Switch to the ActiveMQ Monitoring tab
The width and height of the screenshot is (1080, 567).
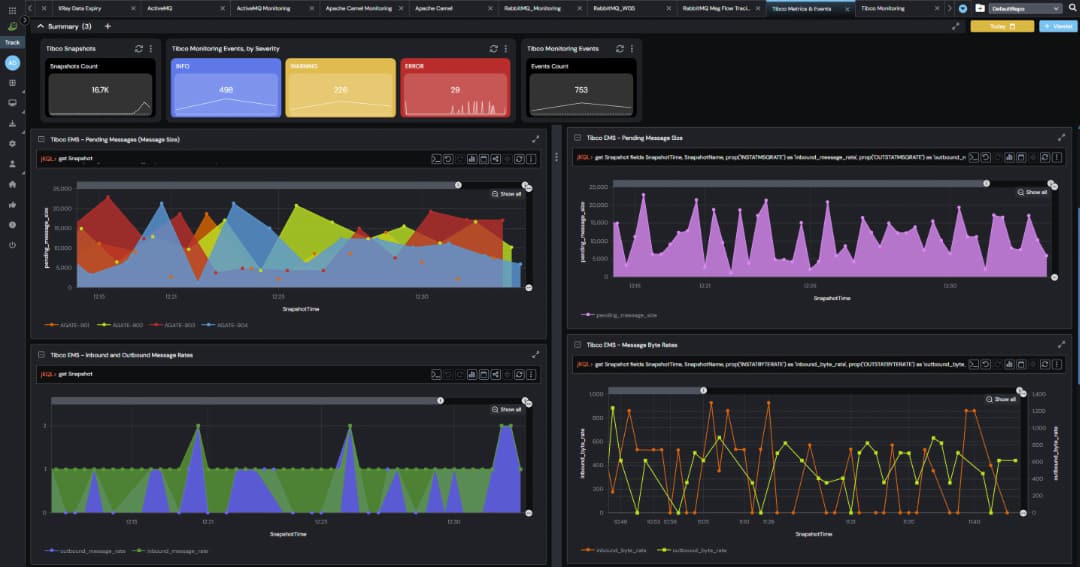(x=263, y=8)
